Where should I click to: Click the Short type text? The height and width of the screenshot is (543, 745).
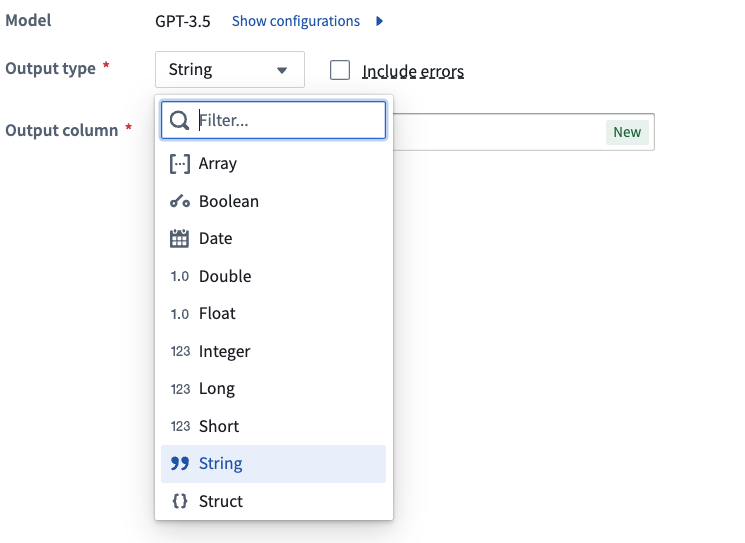(x=219, y=426)
